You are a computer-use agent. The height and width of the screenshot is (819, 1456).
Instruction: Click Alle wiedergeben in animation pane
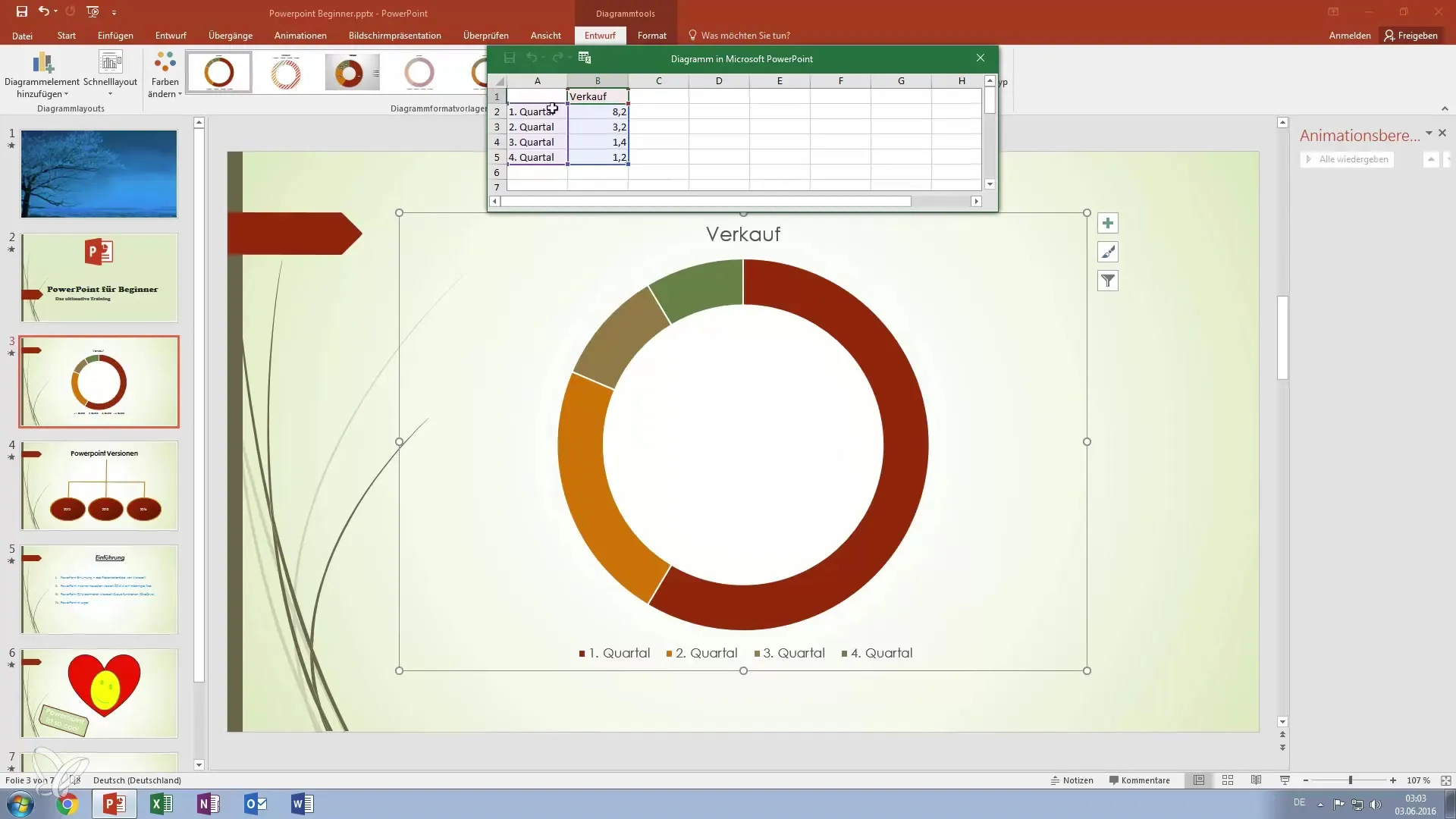pos(1347,159)
